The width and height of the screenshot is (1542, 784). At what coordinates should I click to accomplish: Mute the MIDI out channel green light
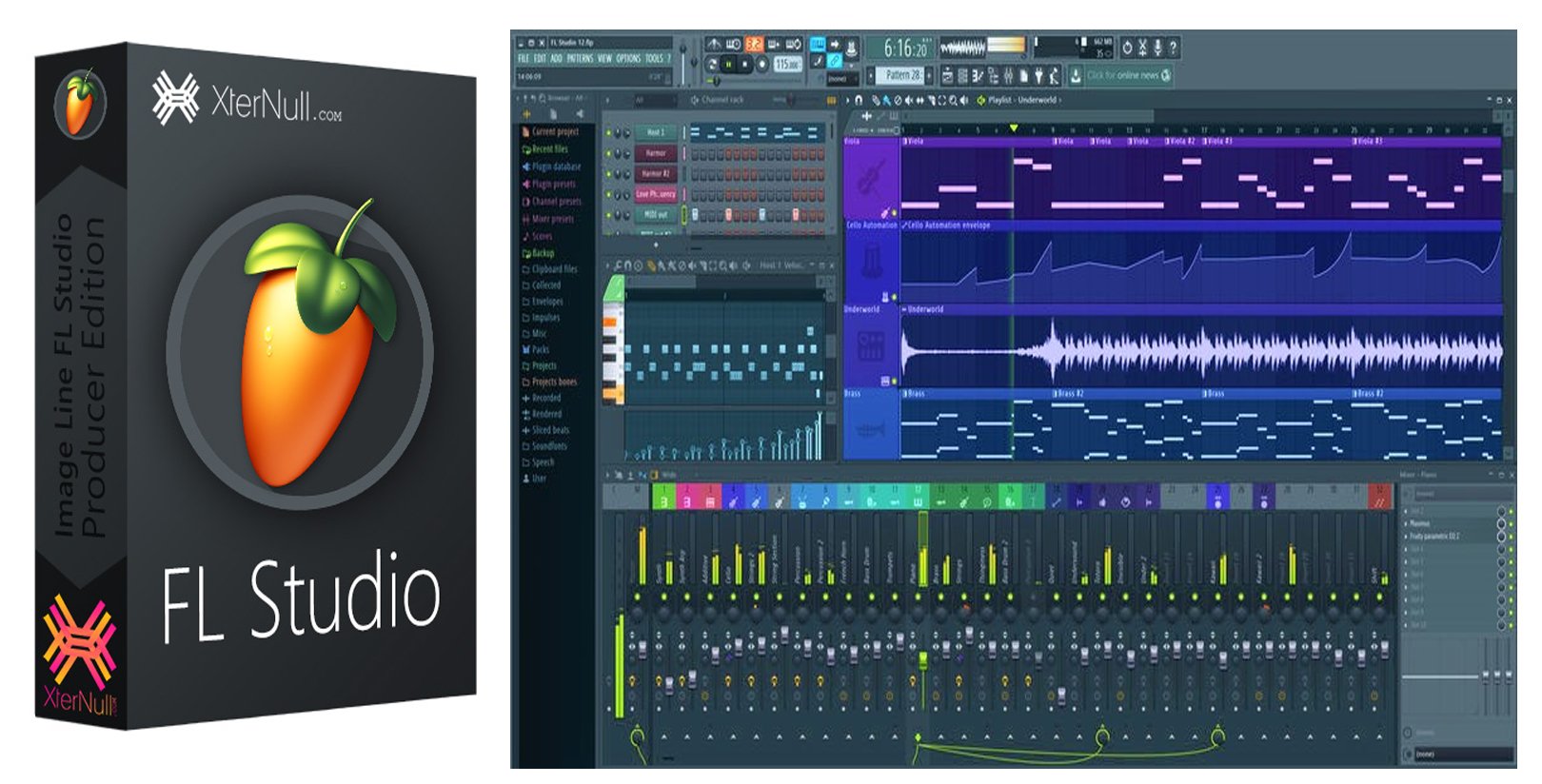(609, 215)
